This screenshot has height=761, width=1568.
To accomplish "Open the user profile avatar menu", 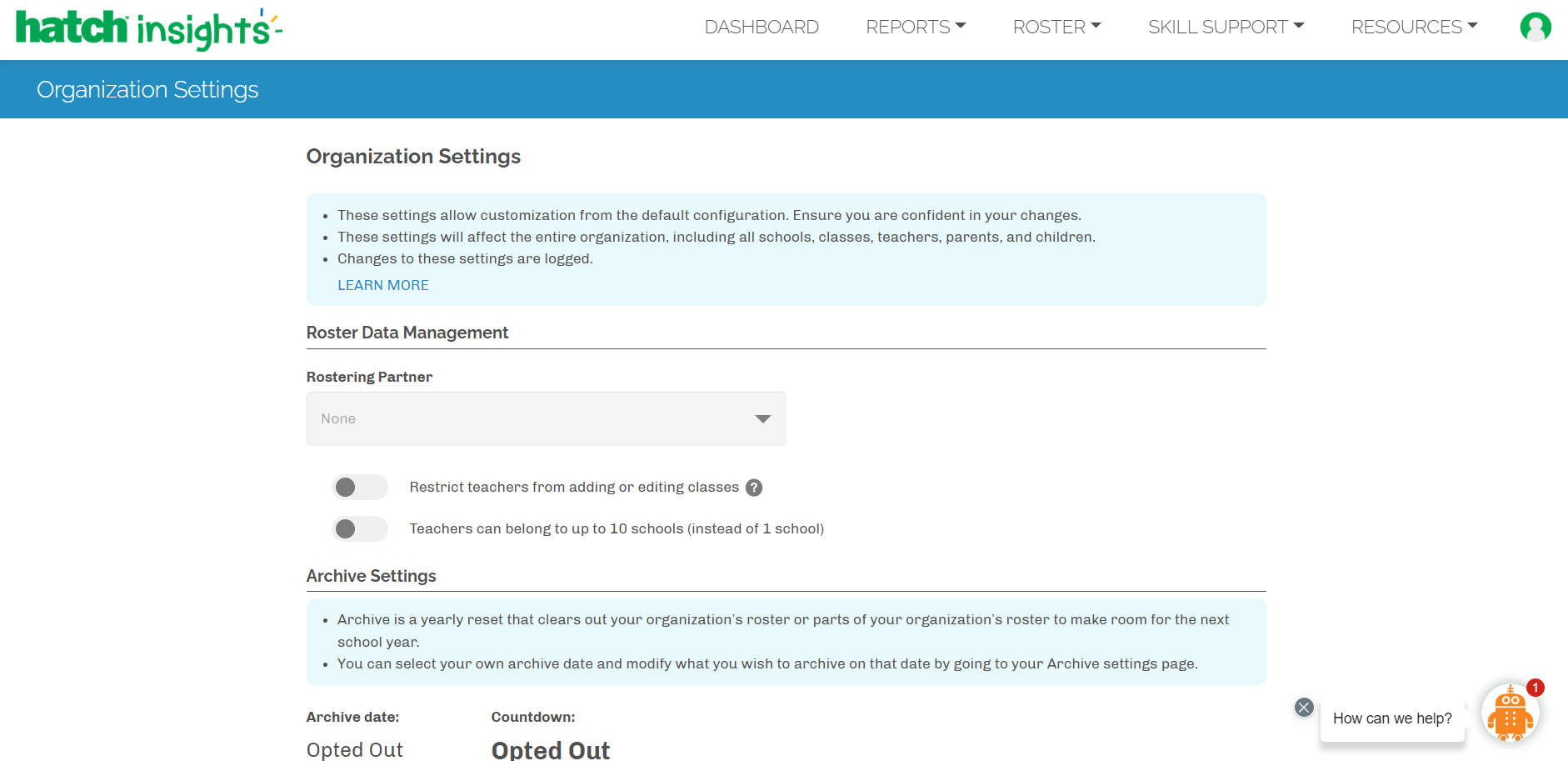I will [x=1535, y=28].
